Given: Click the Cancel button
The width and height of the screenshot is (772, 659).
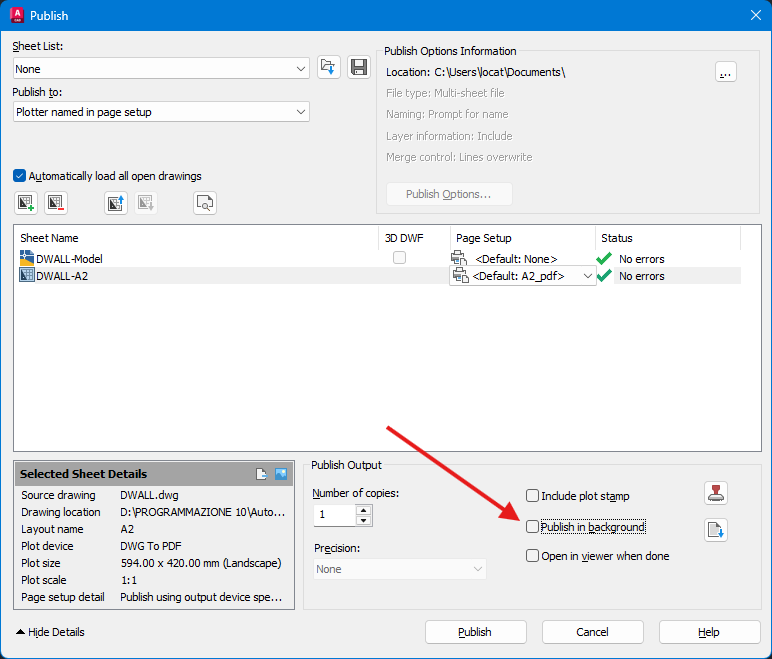Looking at the screenshot, I should click(593, 632).
